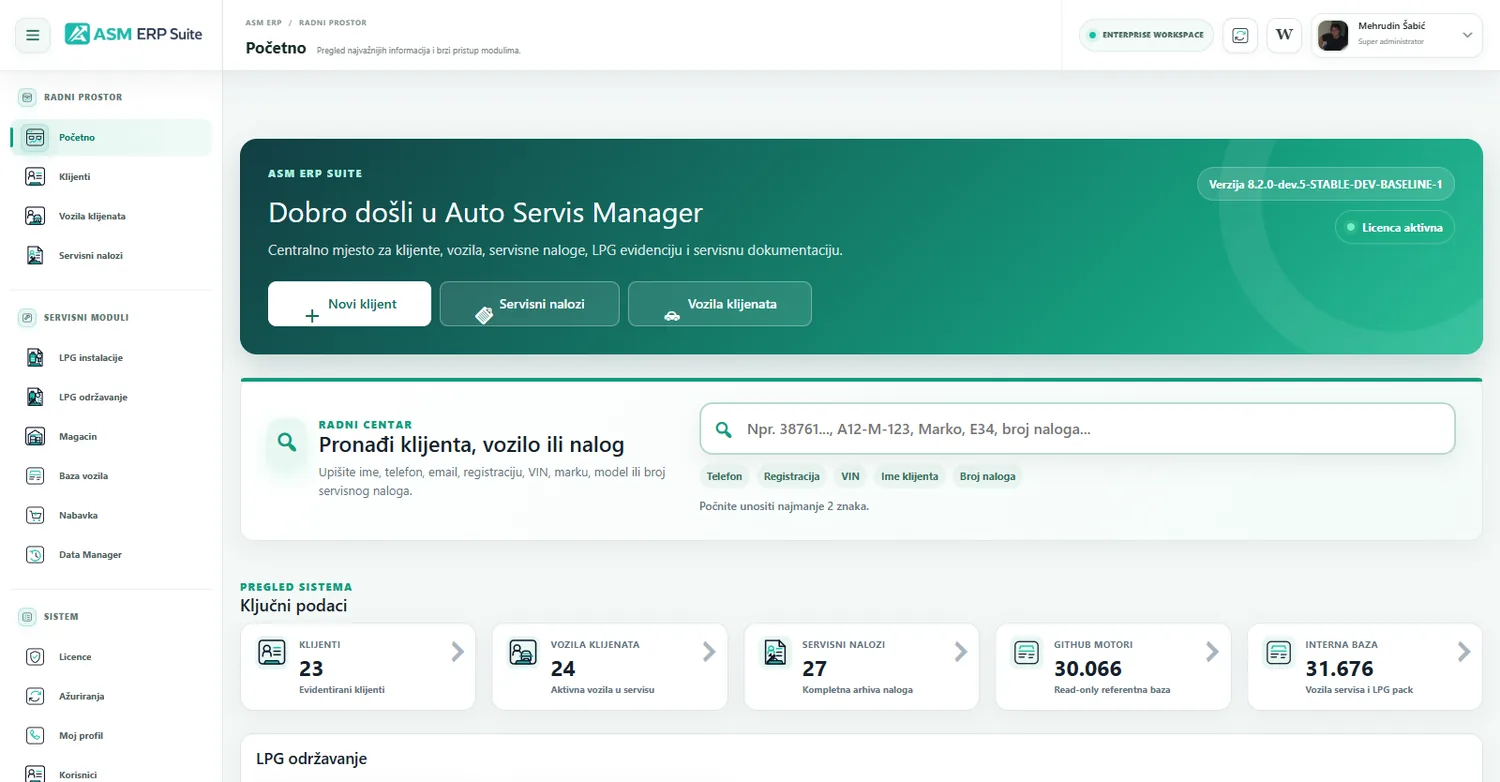Open the Klijenti card chevron arrow
The height and width of the screenshot is (782, 1500).
point(457,652)
